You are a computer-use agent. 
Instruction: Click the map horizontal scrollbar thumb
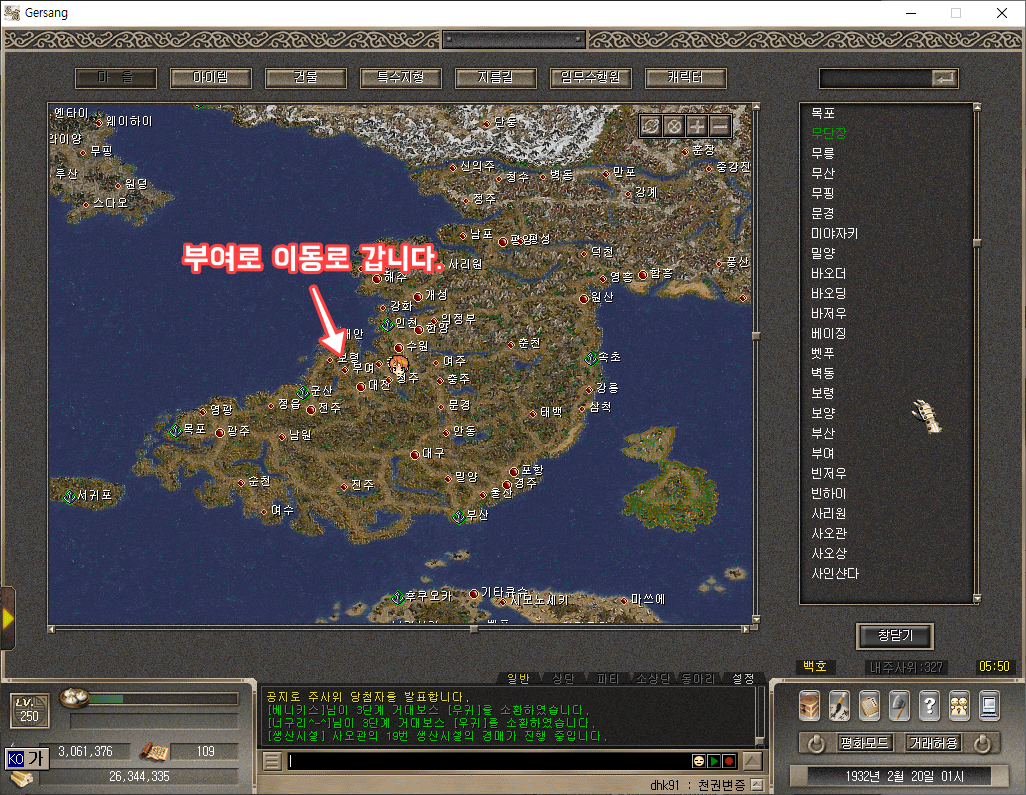click(474, 629)
